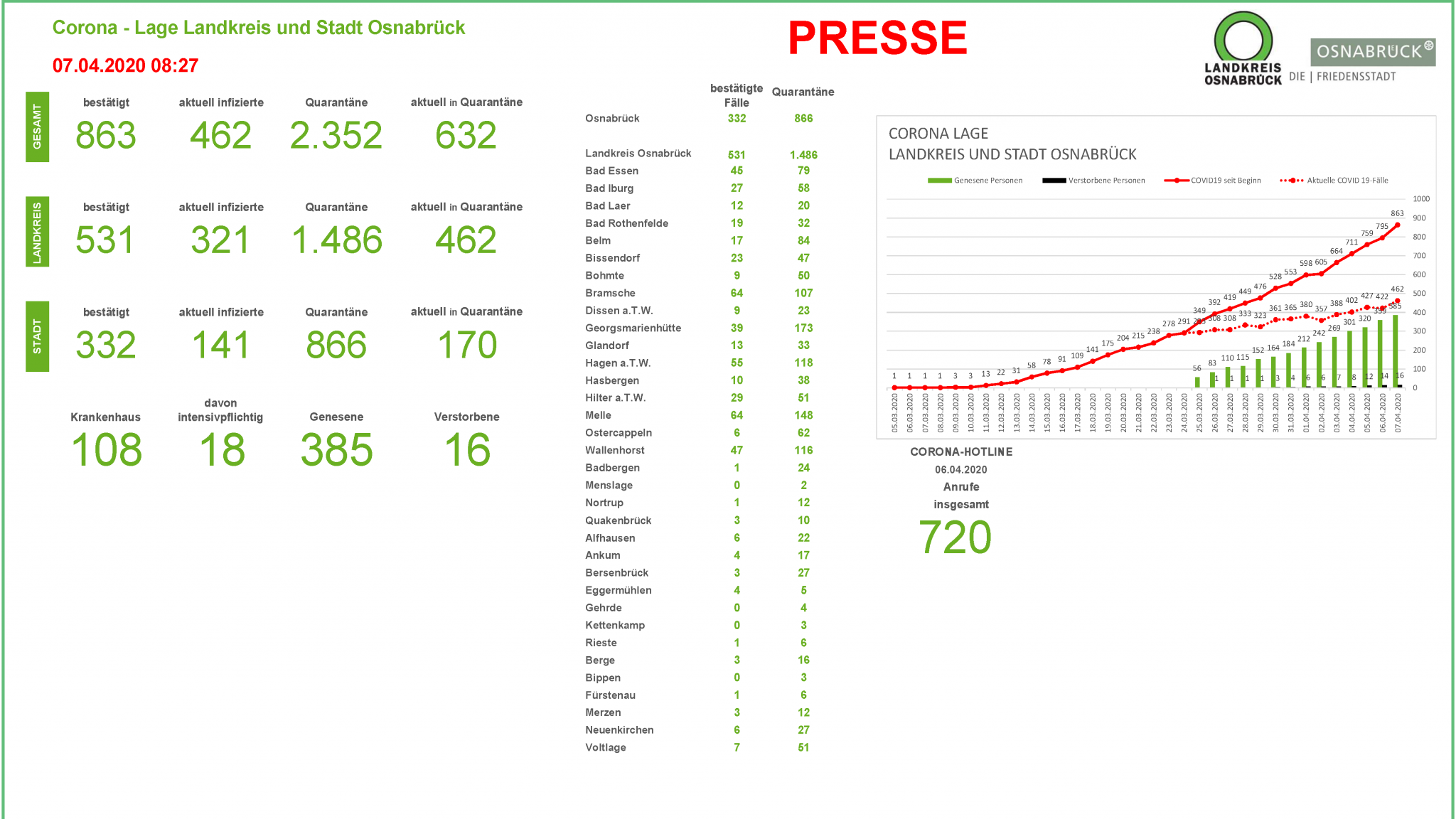Click the bestätigte Fälle column header

[x=736, y=95]
